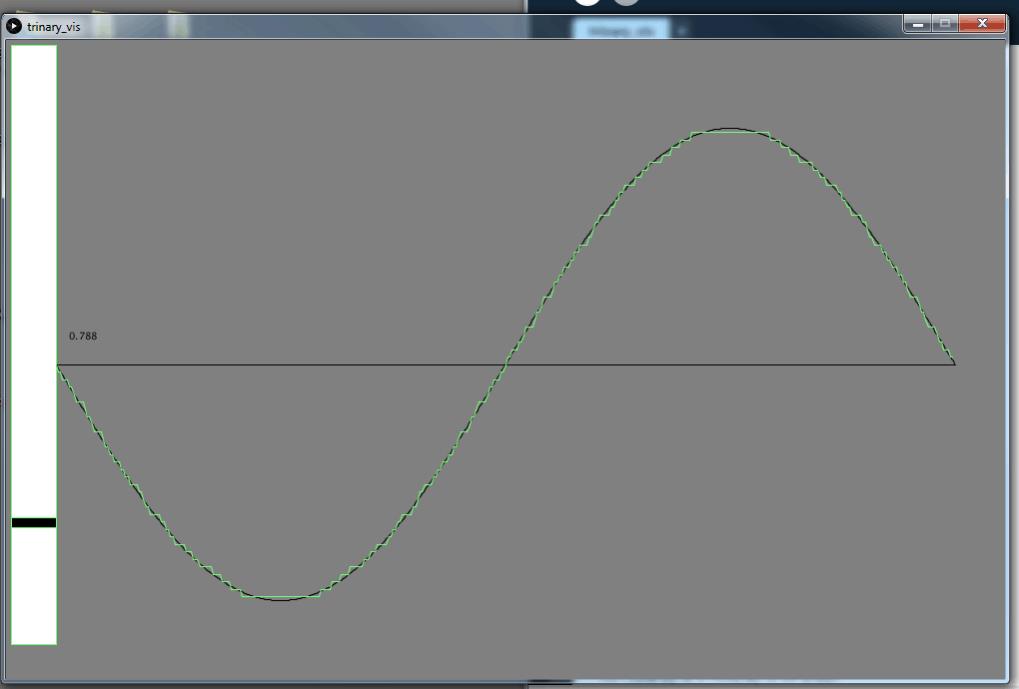Click the 0.788 value label
Image resolution: width=1019 pixels, height=689 pixels.
point(83,336)
